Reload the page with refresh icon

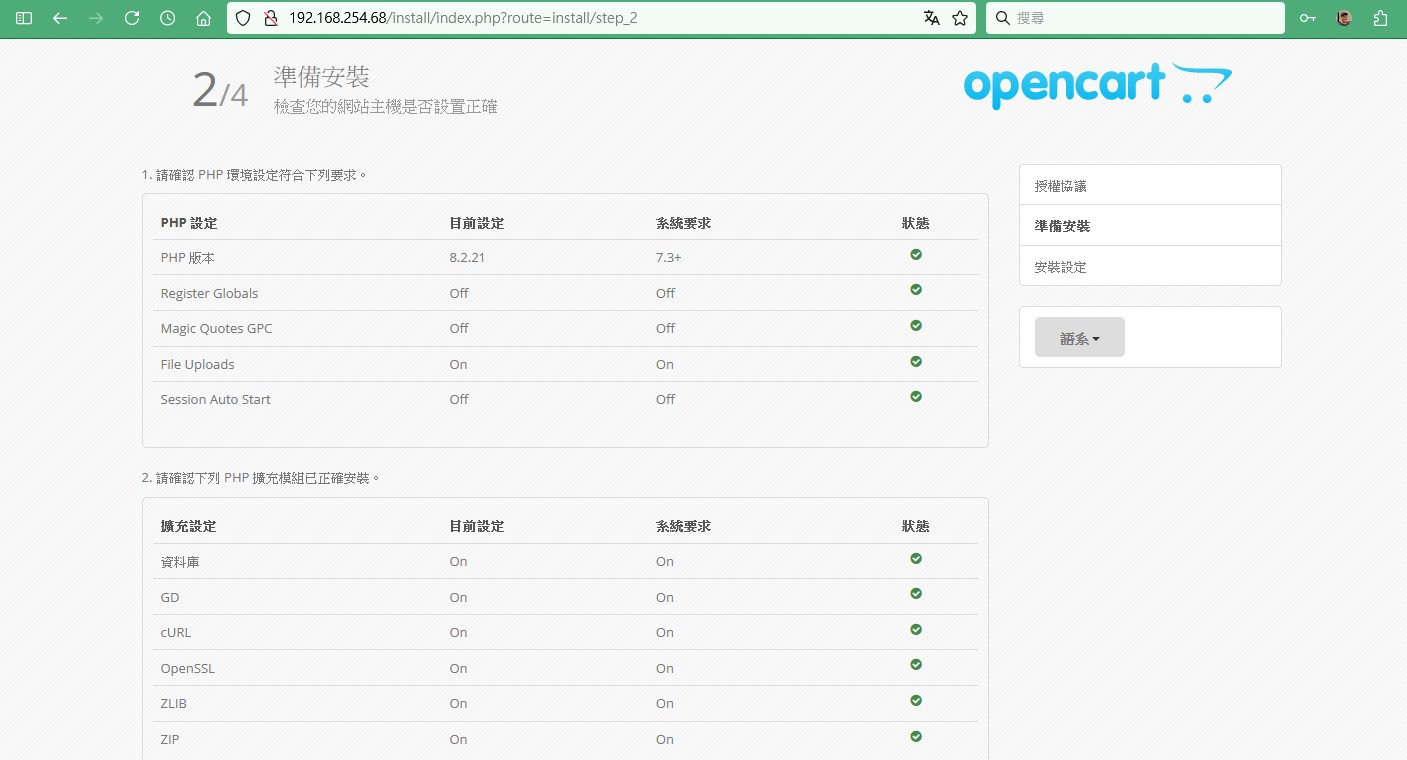coord(132,18)
